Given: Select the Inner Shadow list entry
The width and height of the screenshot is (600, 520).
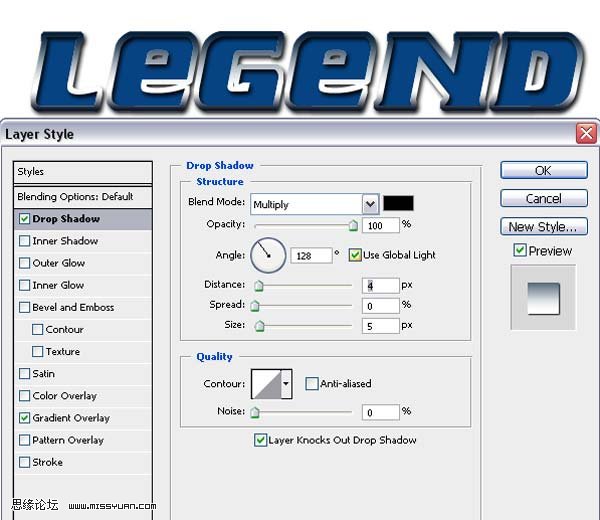Looking at the screenshot, I should [x=83, y=241].
